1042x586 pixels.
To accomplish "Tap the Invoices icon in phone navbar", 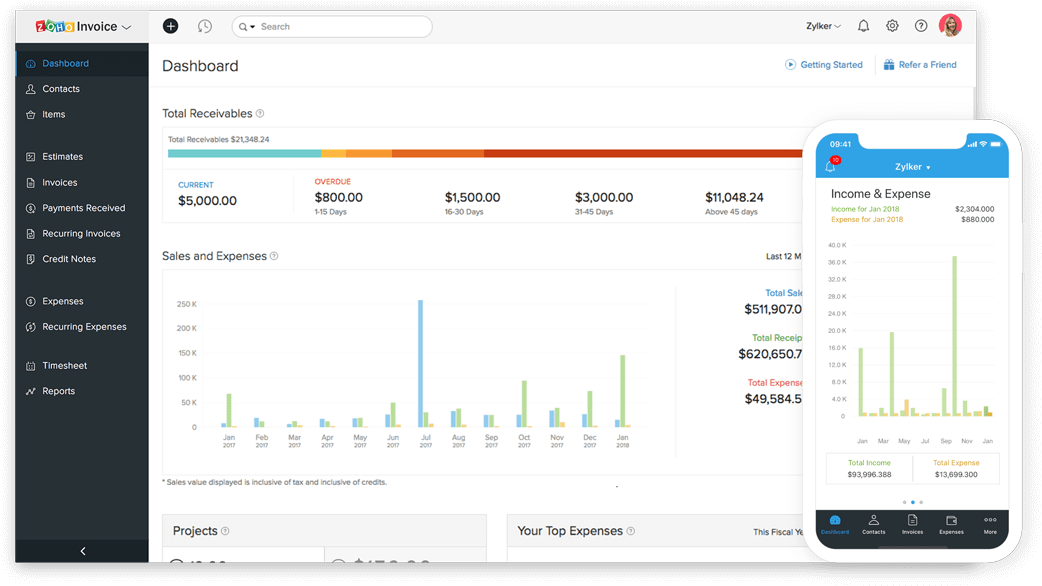I will [912, 524].
